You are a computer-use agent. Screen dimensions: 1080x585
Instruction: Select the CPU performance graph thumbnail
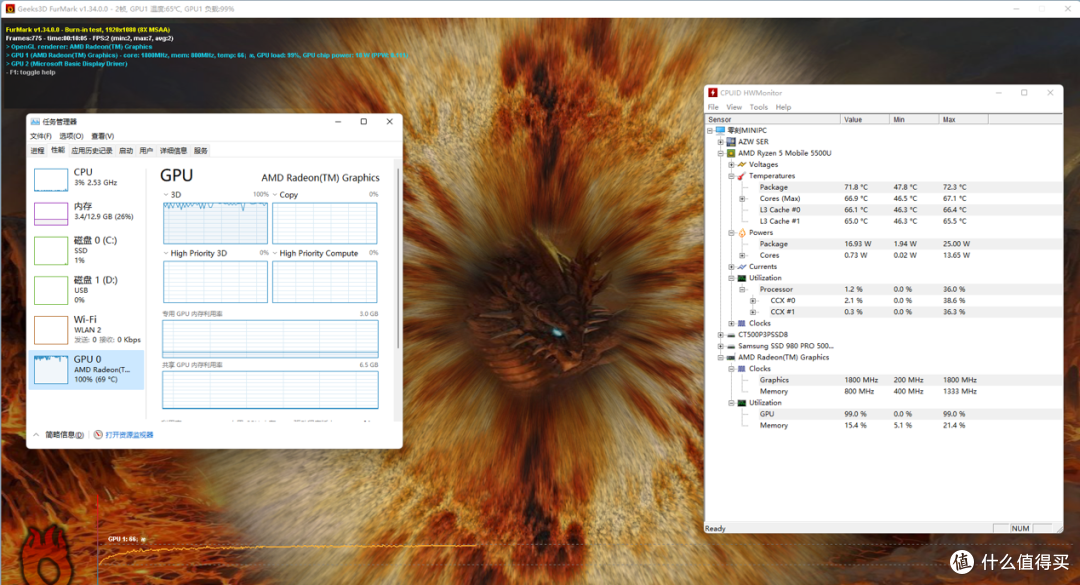[51, 180]
